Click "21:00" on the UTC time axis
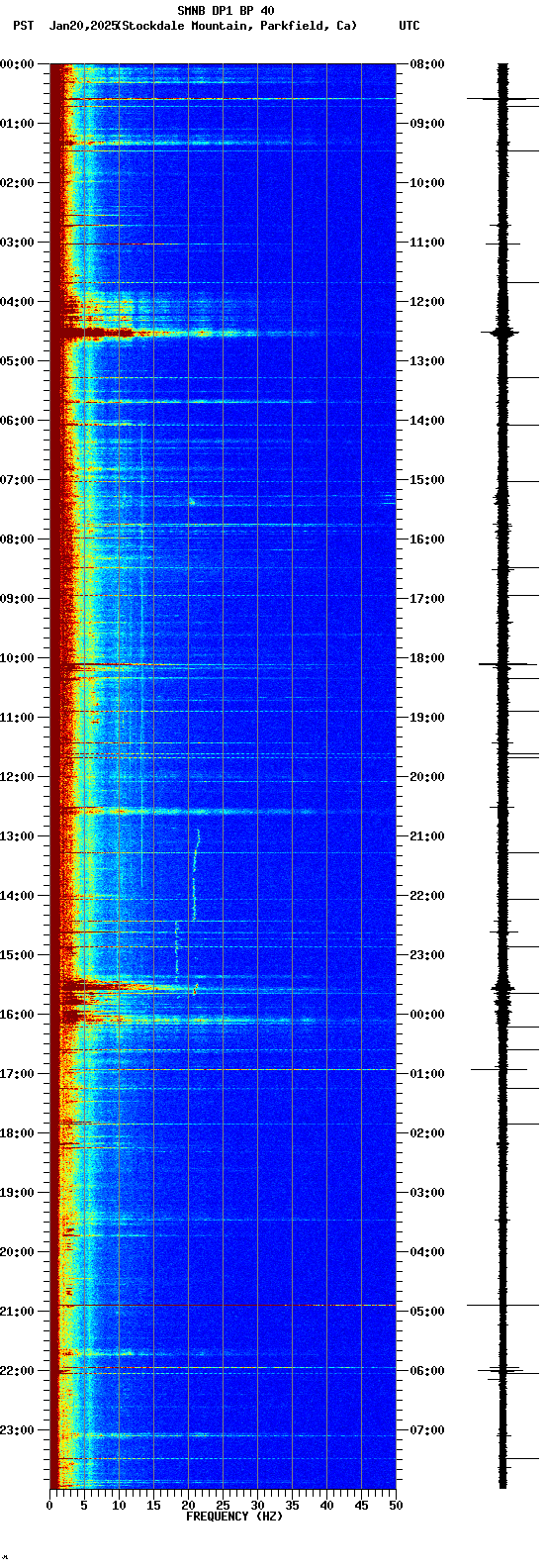This screenshot has height=1568, width=546. pos(427,836)
